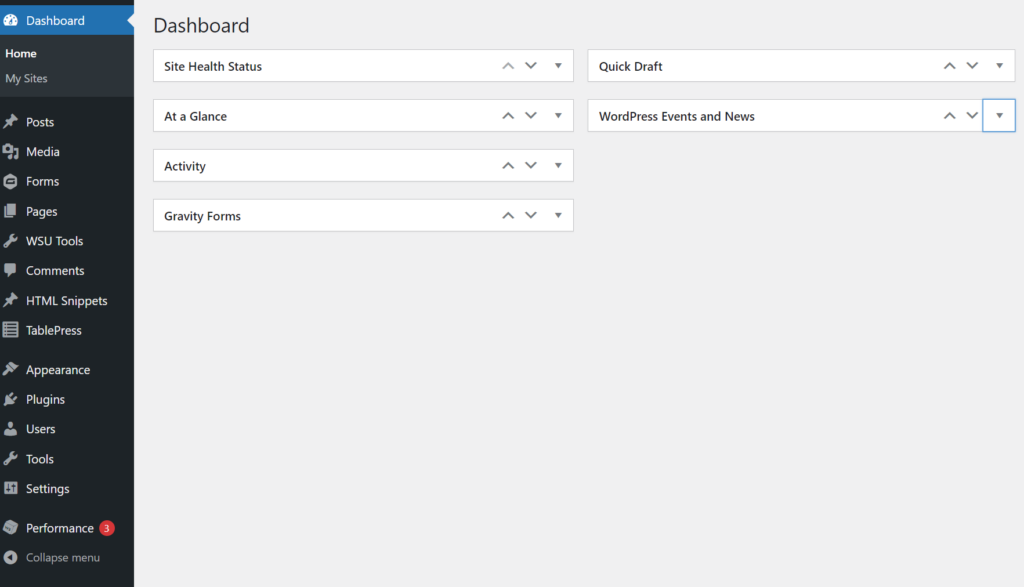
Task: Select Home under the Dashboard menu
Action: coord(20,53)
